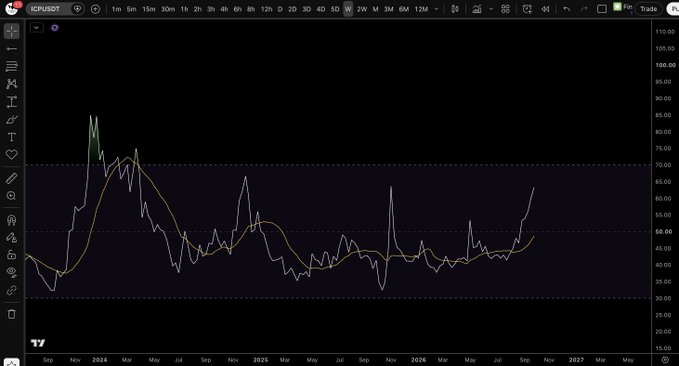Switch to the 30m timeframe
The width and height of the screenshot is (679, 366).
168,9
